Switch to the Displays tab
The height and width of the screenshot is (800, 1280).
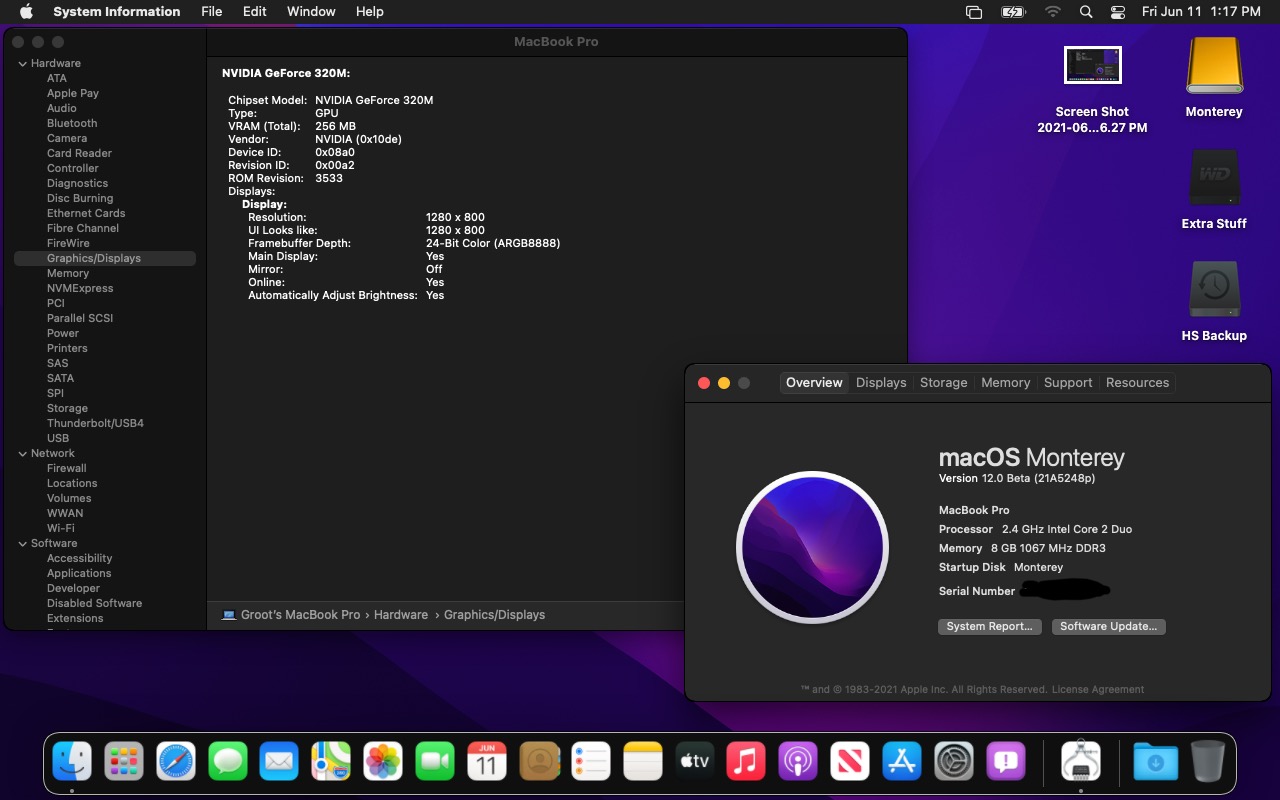point(881,383)
